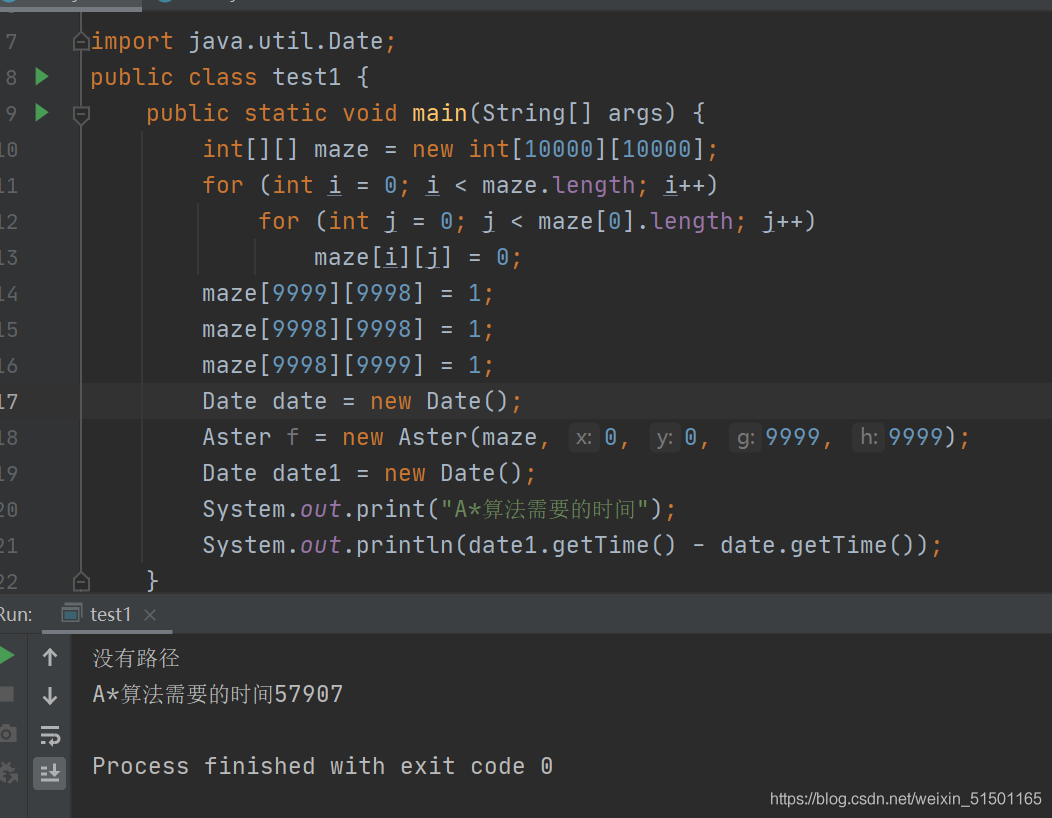The width and height of the screenshot is (1052, 818).
Task: Toggle scroll to end of console output
Action: 50,774
